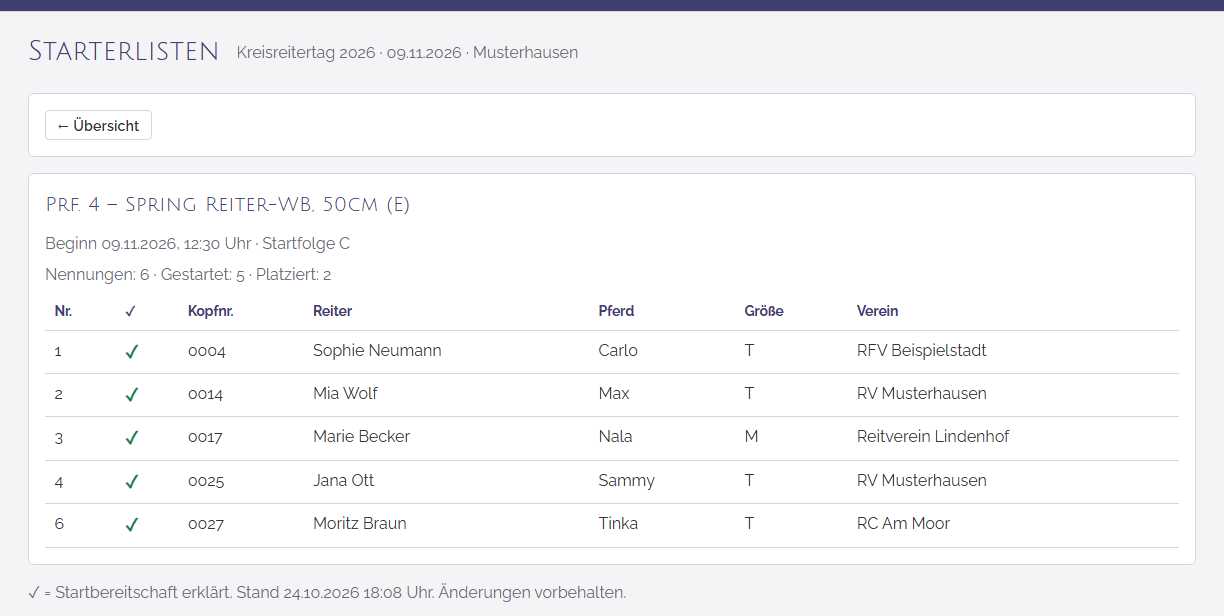
Task: Go back via the Übersicht button
Action: click(98, 125)
